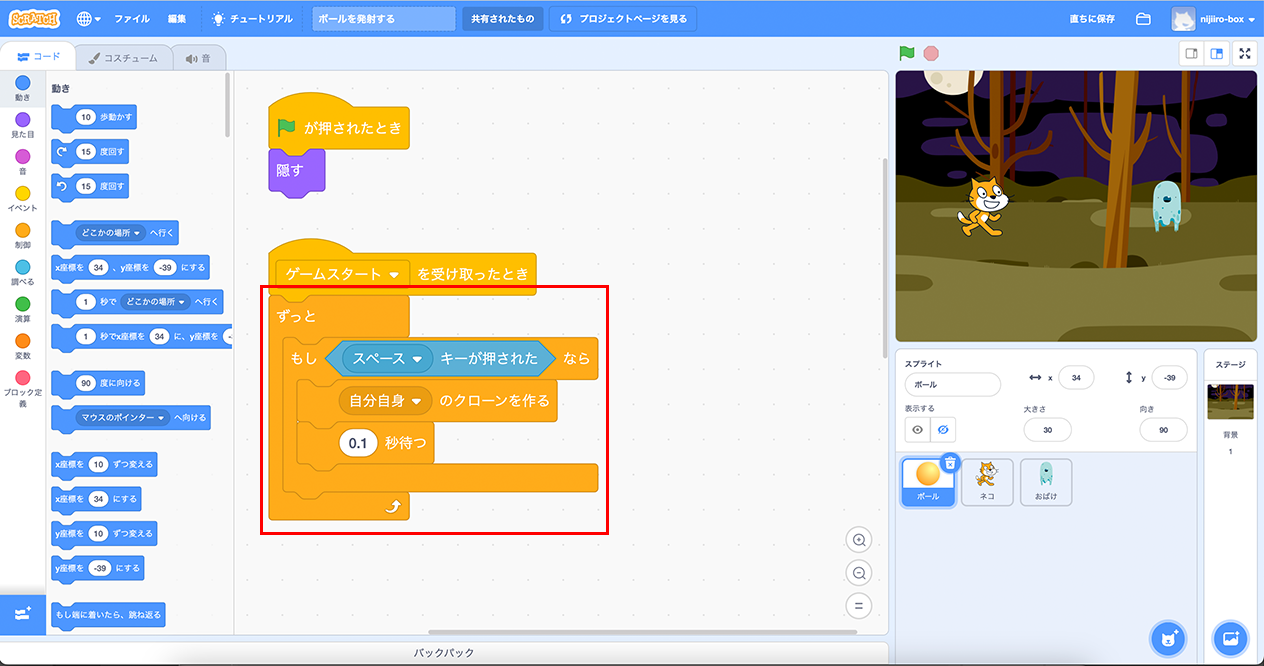Click the green flag to start project
The height and width of the screenshot is (666, 1264).
[907, 54]
